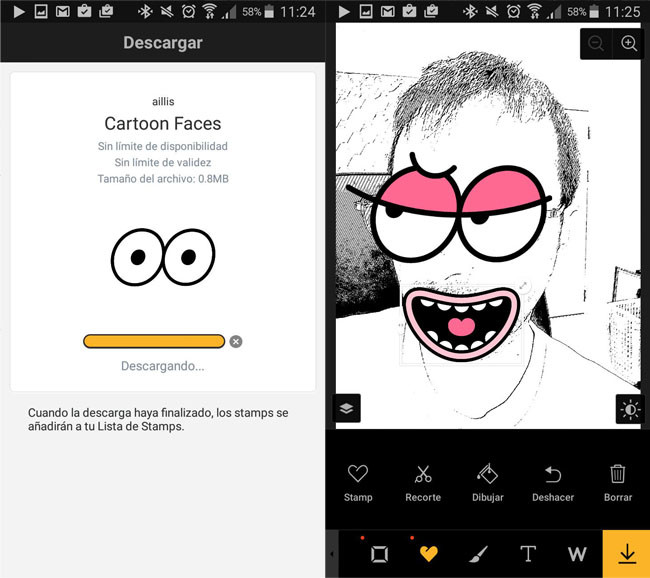Open the yellow heart stamps tab
Screen dimensions: 650x578
(x=429, y=554)
